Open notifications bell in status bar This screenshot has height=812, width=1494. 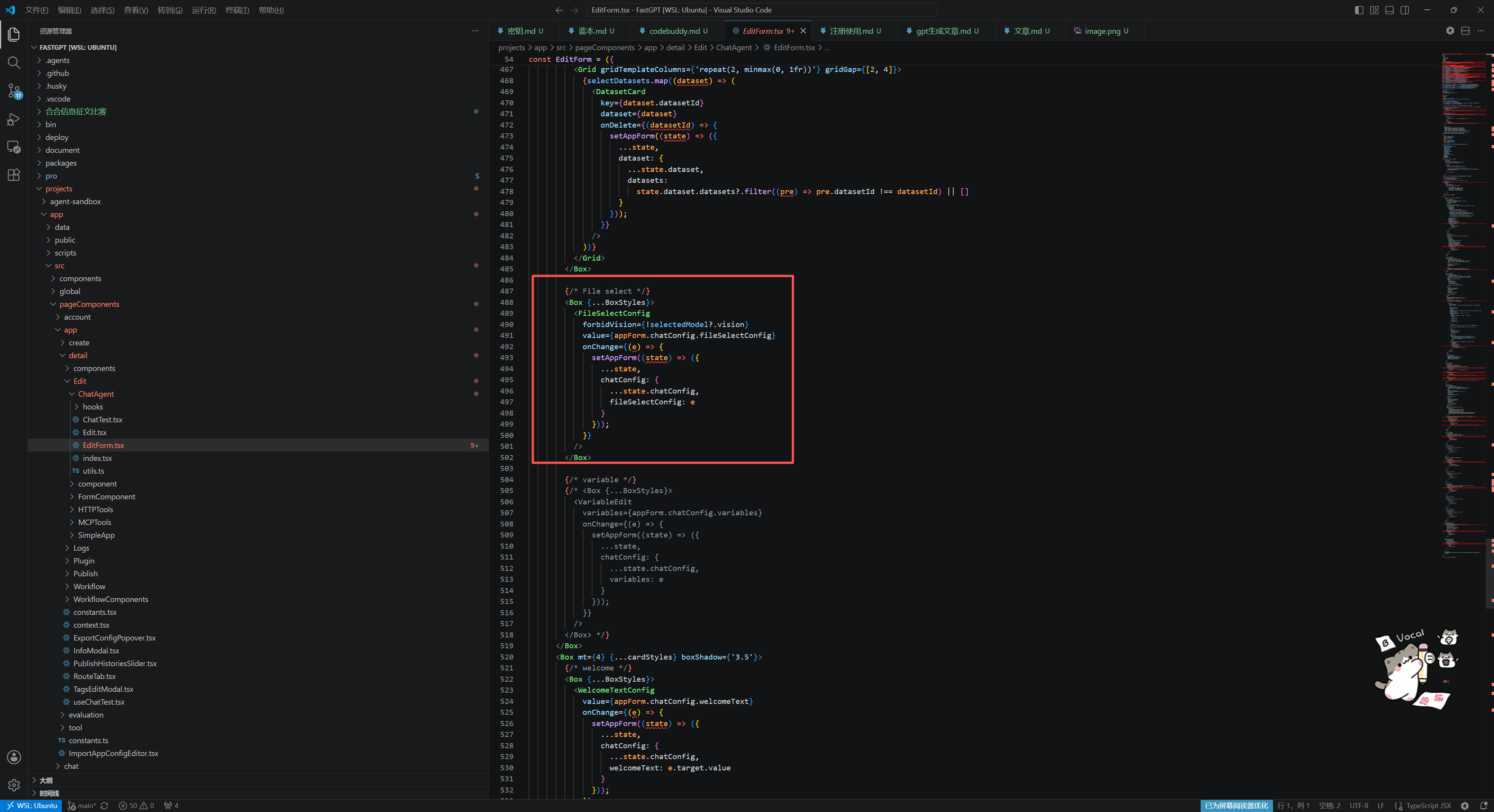(1483, 806)
